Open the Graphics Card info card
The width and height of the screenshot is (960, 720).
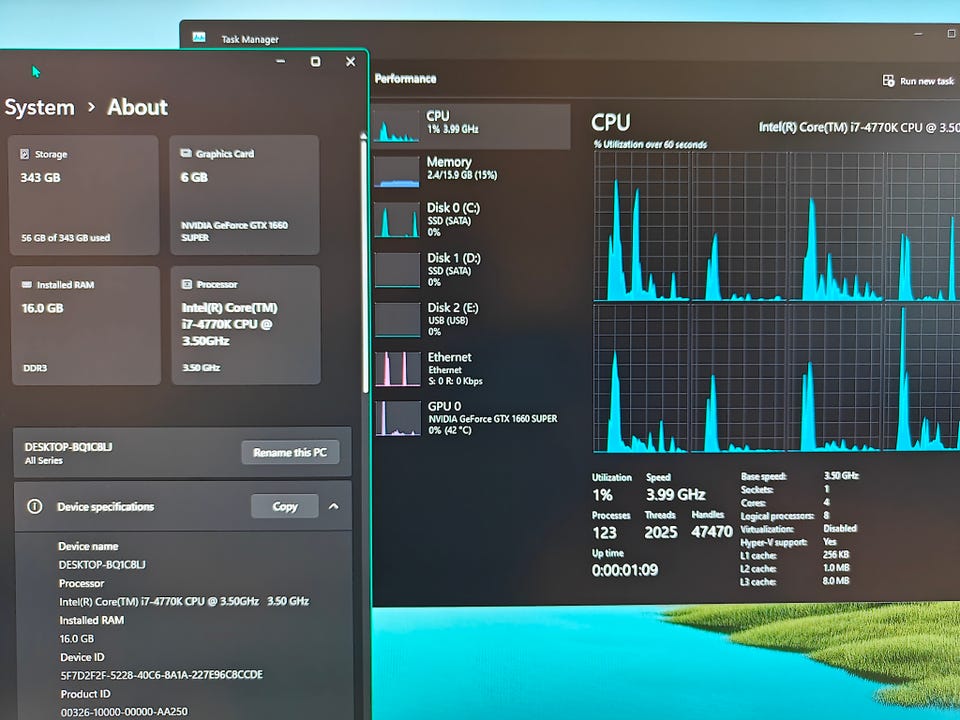click(244, 195)
